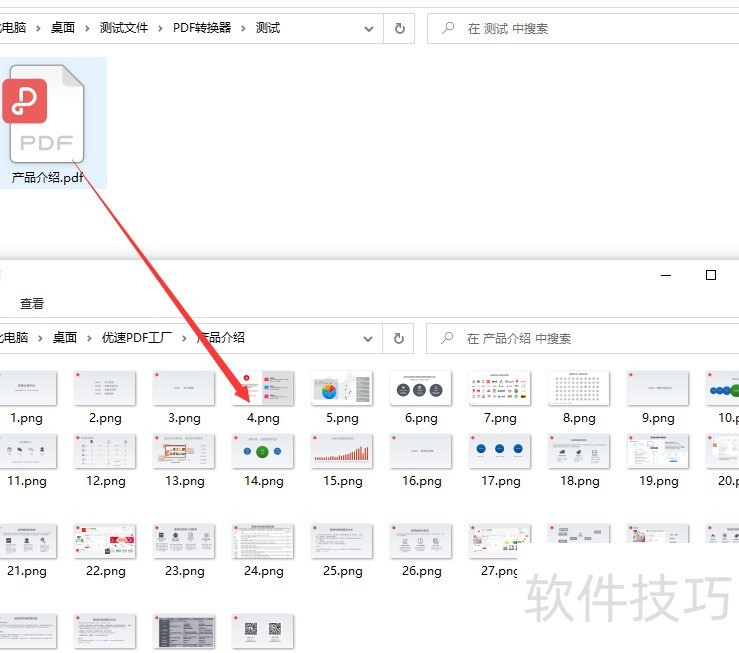Open address history dropdown in 产品介绍 window

368,338
